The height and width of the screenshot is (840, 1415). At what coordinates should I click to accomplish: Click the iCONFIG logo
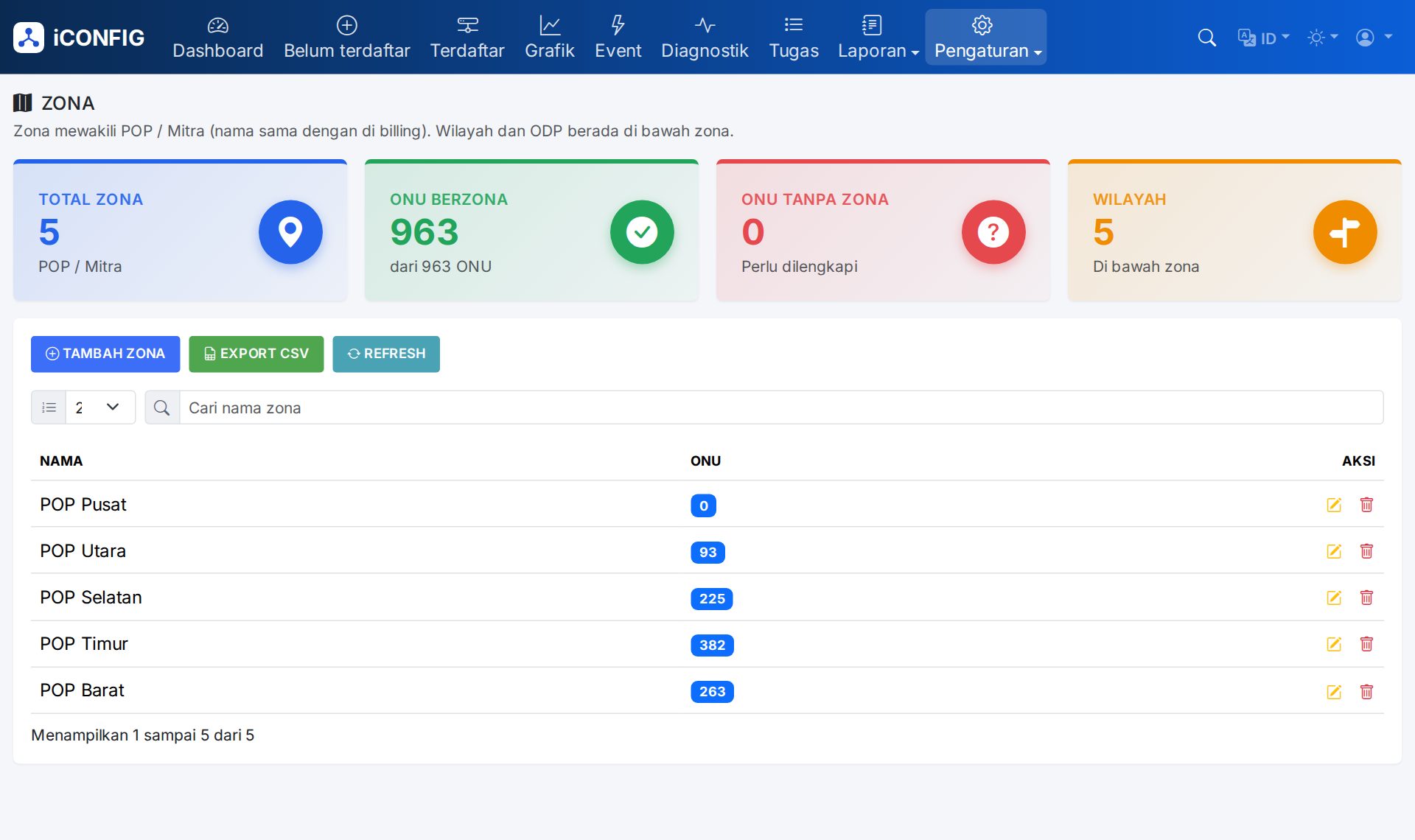pos(79,38)
